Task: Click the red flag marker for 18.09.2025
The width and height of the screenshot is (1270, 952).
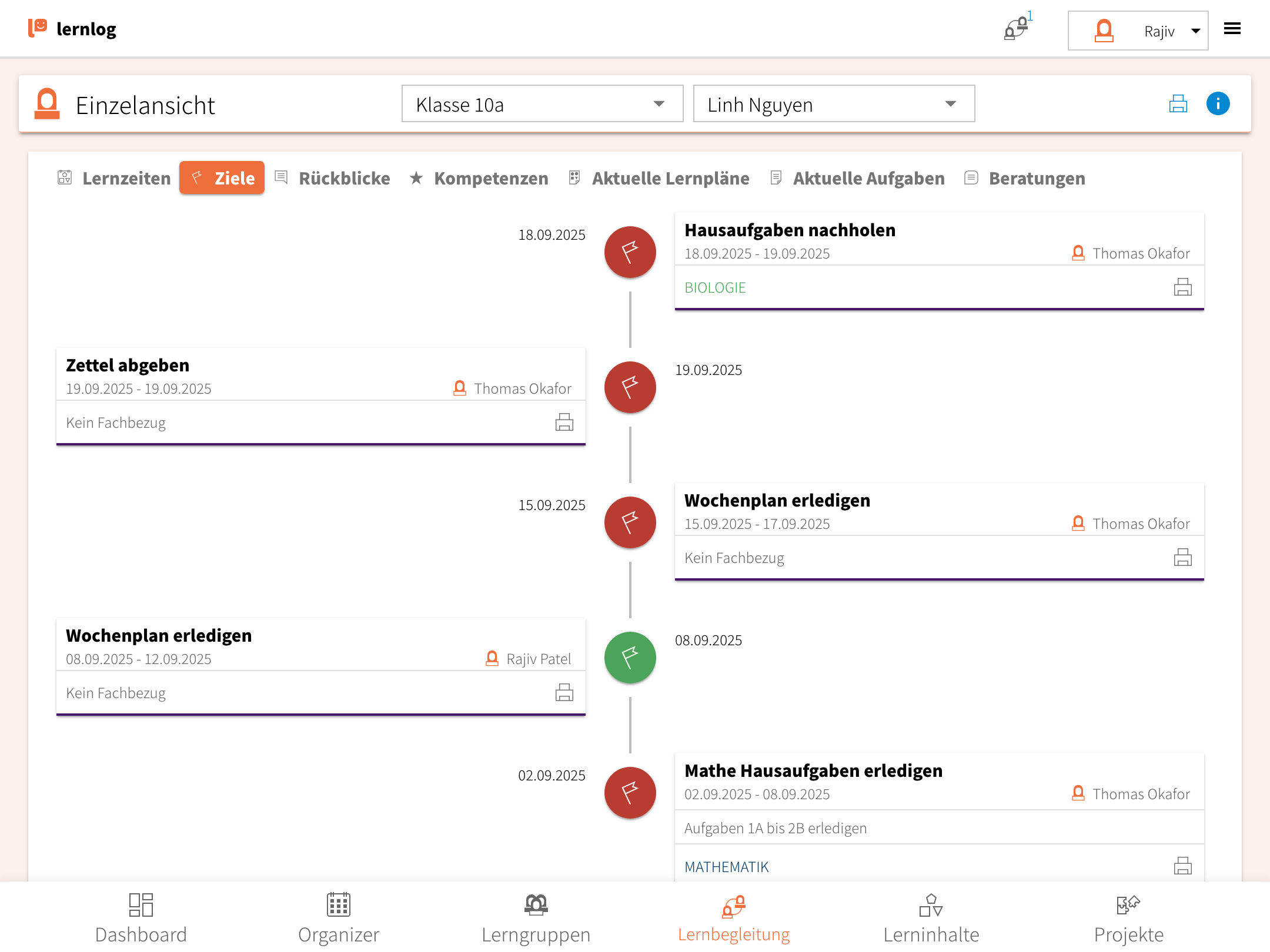Action: (630, 252)
